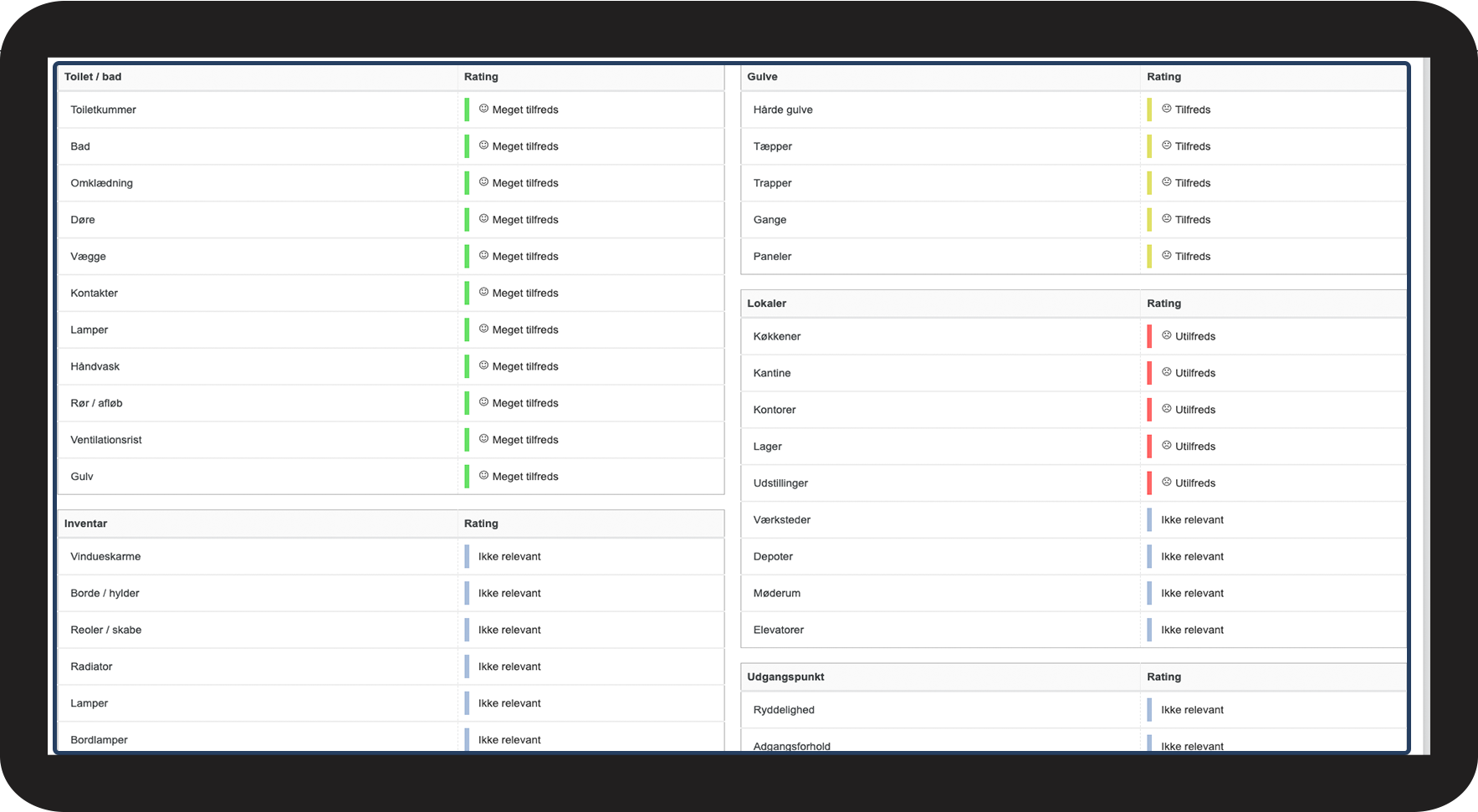Click the Rating header of Toilet / bad table

[x=481, y=77]
